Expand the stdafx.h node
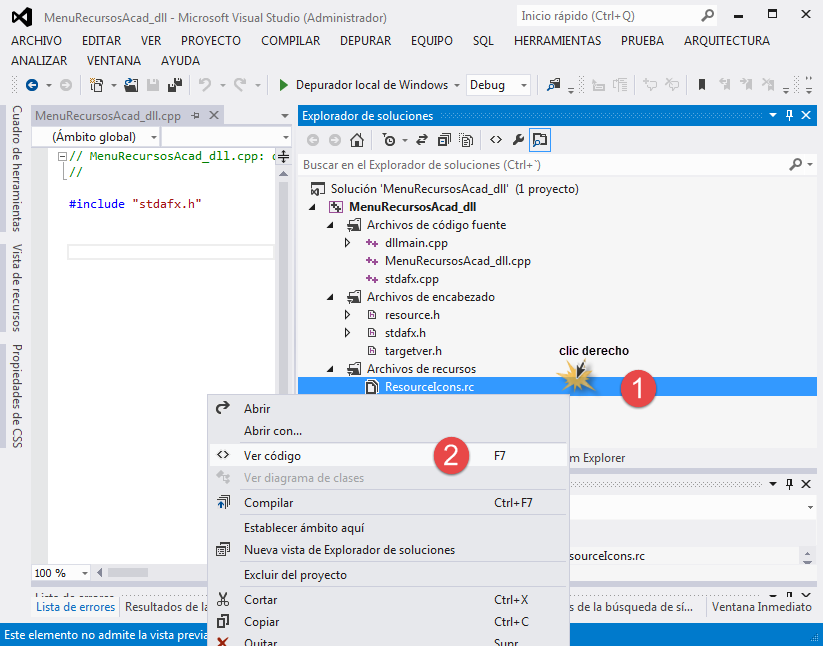 (347, 333)
